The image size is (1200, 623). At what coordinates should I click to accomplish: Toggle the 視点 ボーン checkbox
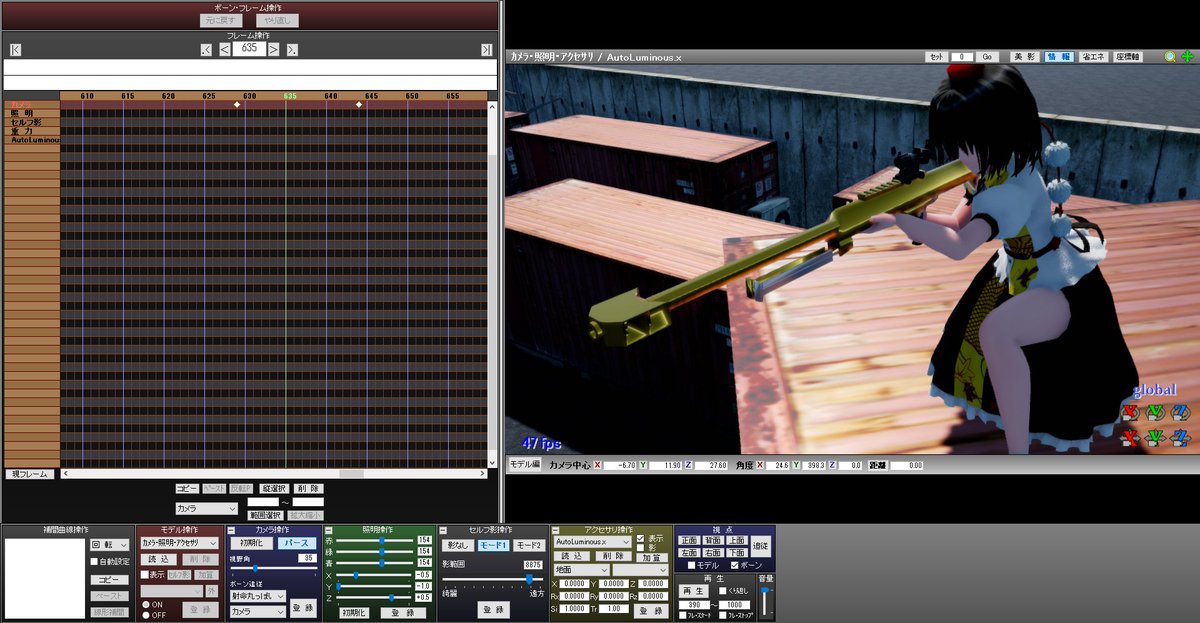coord(735,566)
